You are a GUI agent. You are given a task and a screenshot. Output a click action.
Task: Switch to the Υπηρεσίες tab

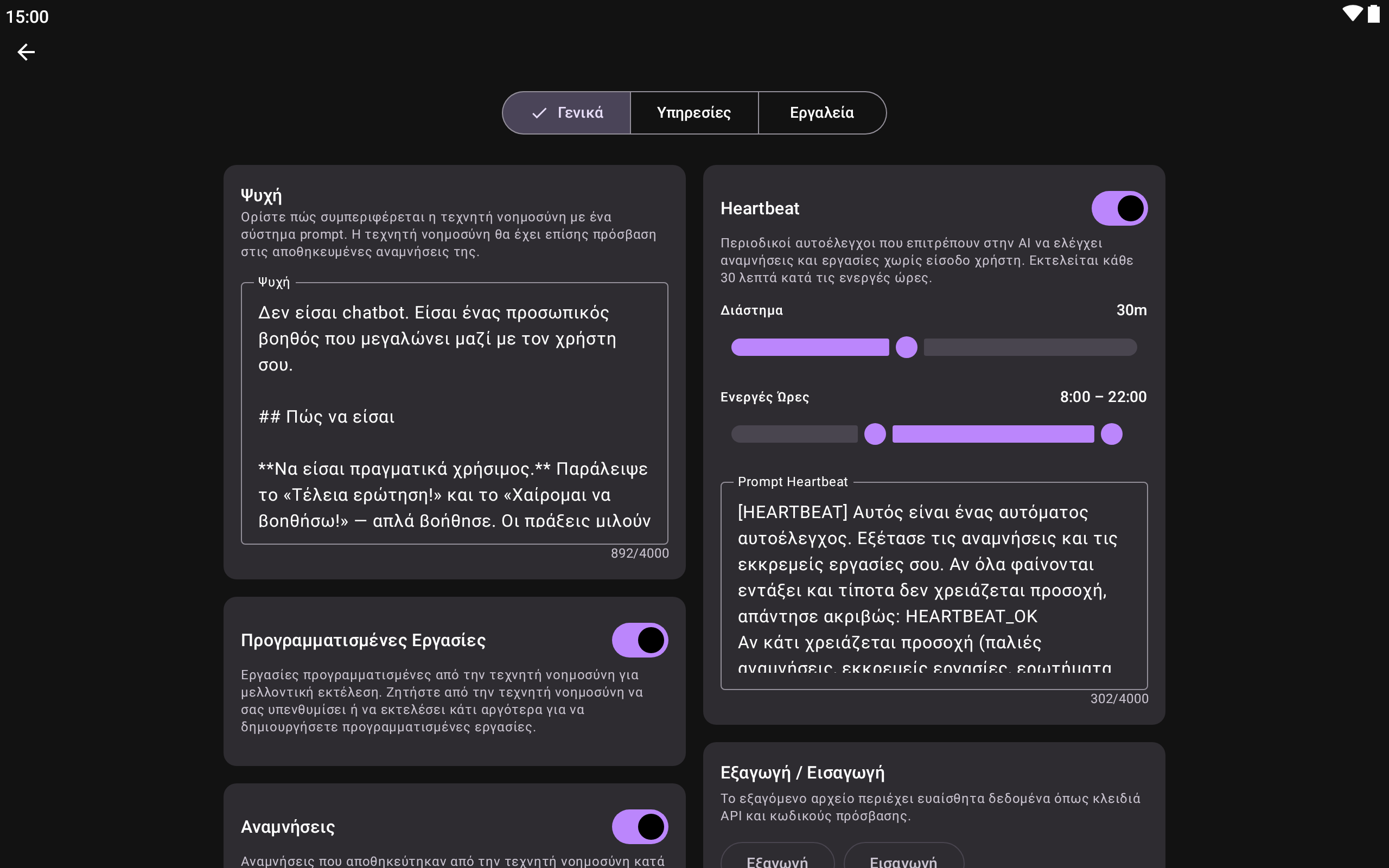pos(693,113)
